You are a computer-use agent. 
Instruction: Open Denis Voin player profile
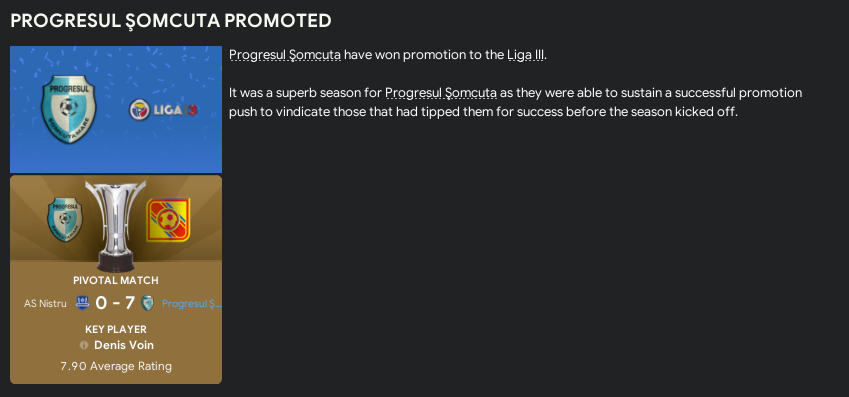(124, 345)
